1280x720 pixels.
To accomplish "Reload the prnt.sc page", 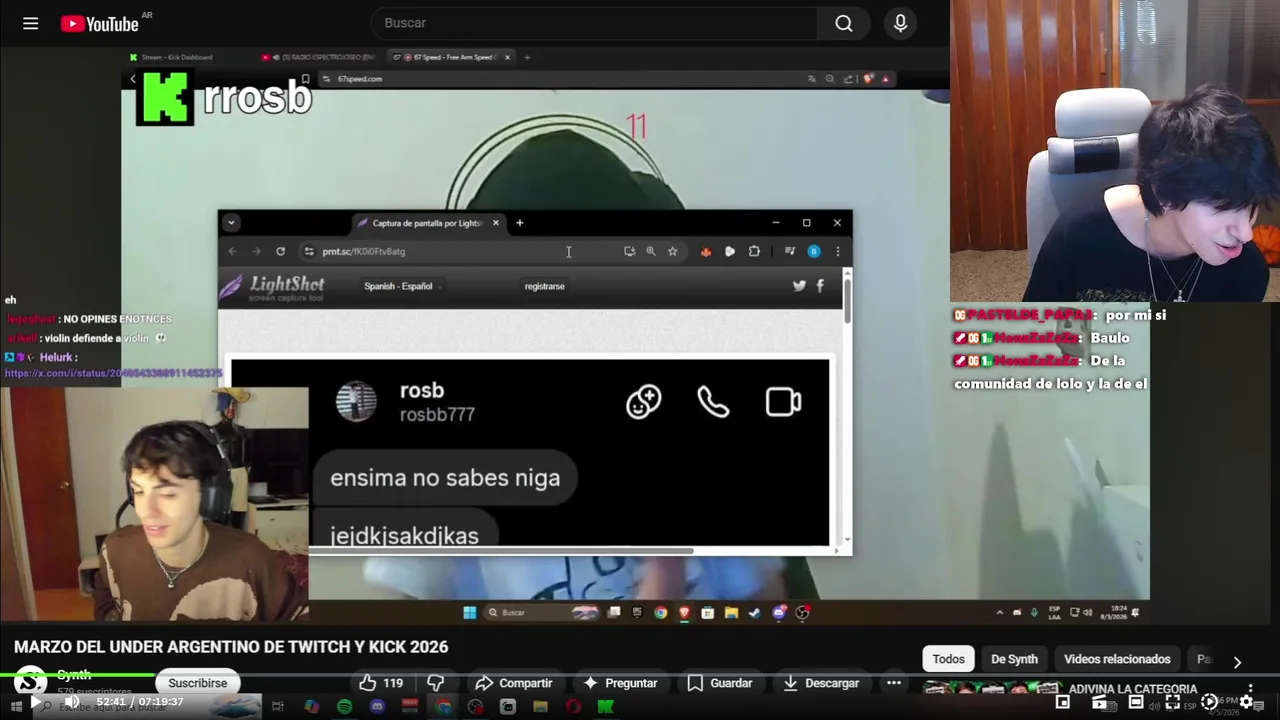I will pos(280,251).
